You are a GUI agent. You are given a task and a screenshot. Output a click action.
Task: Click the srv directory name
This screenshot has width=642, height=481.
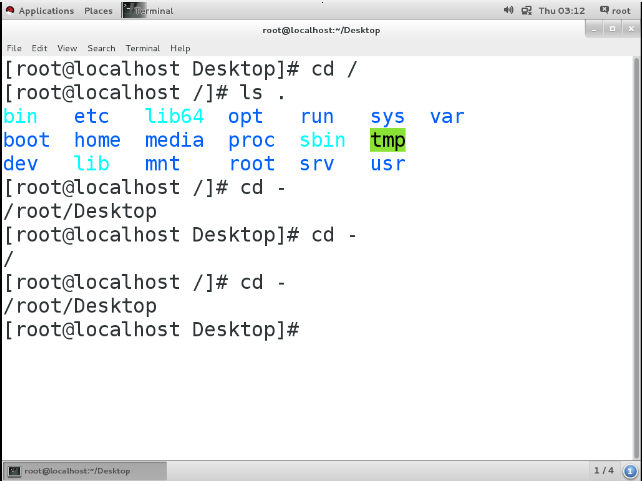point(317,164)
